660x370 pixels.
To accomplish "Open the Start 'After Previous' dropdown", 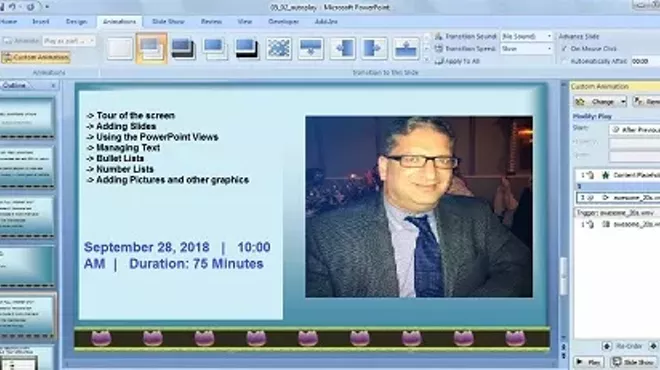I will [x=634, y=130].
